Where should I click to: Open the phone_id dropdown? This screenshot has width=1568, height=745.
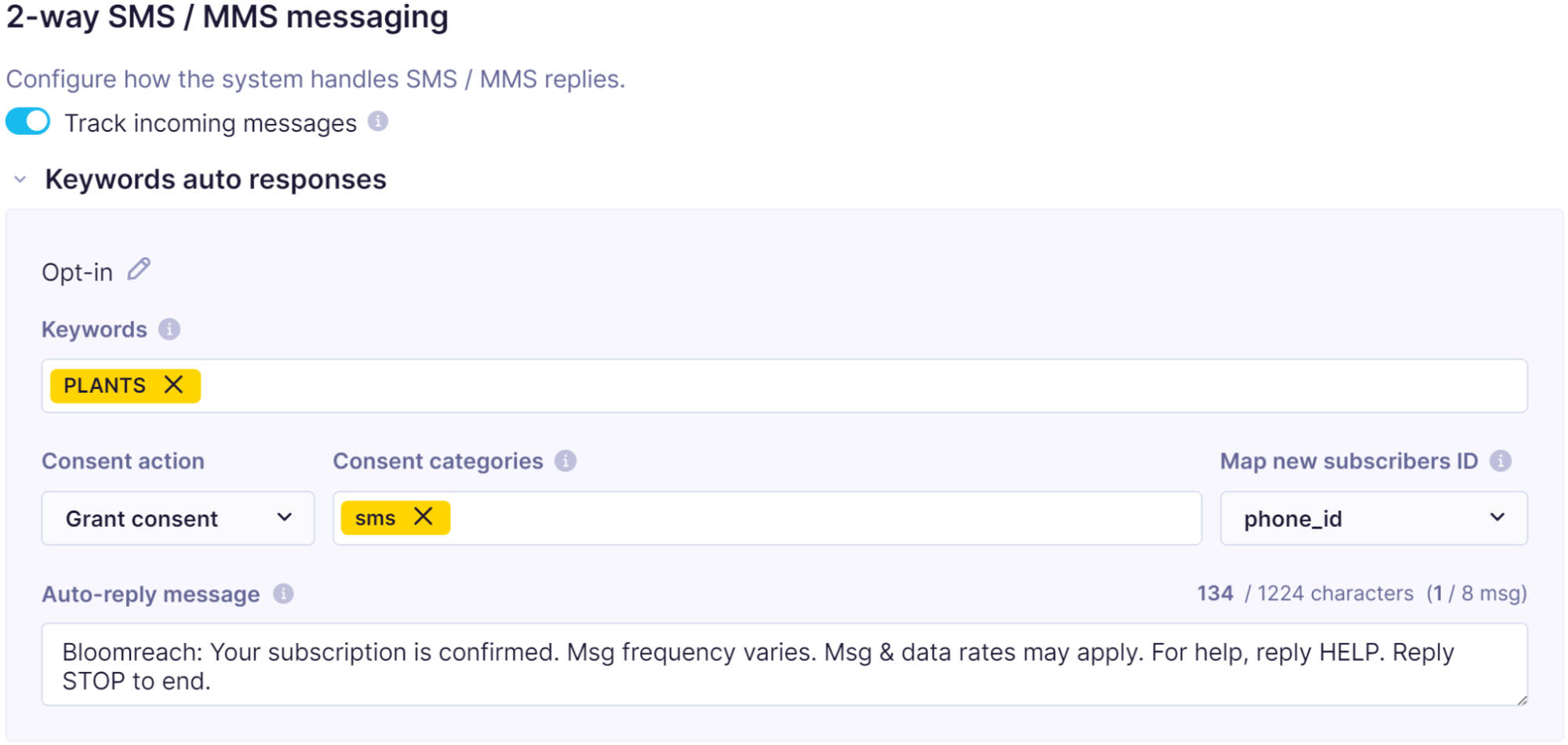(x=1373, y=518)
